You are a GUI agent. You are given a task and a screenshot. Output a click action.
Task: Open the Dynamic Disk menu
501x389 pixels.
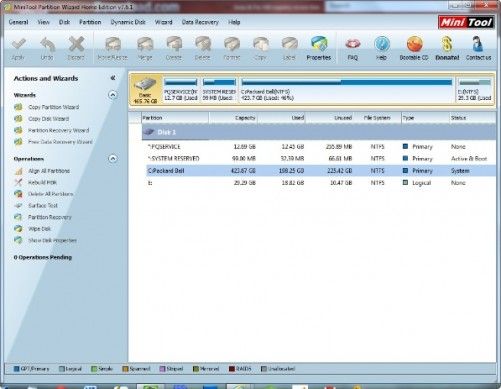pyautogui.click(x=128, y=22)
